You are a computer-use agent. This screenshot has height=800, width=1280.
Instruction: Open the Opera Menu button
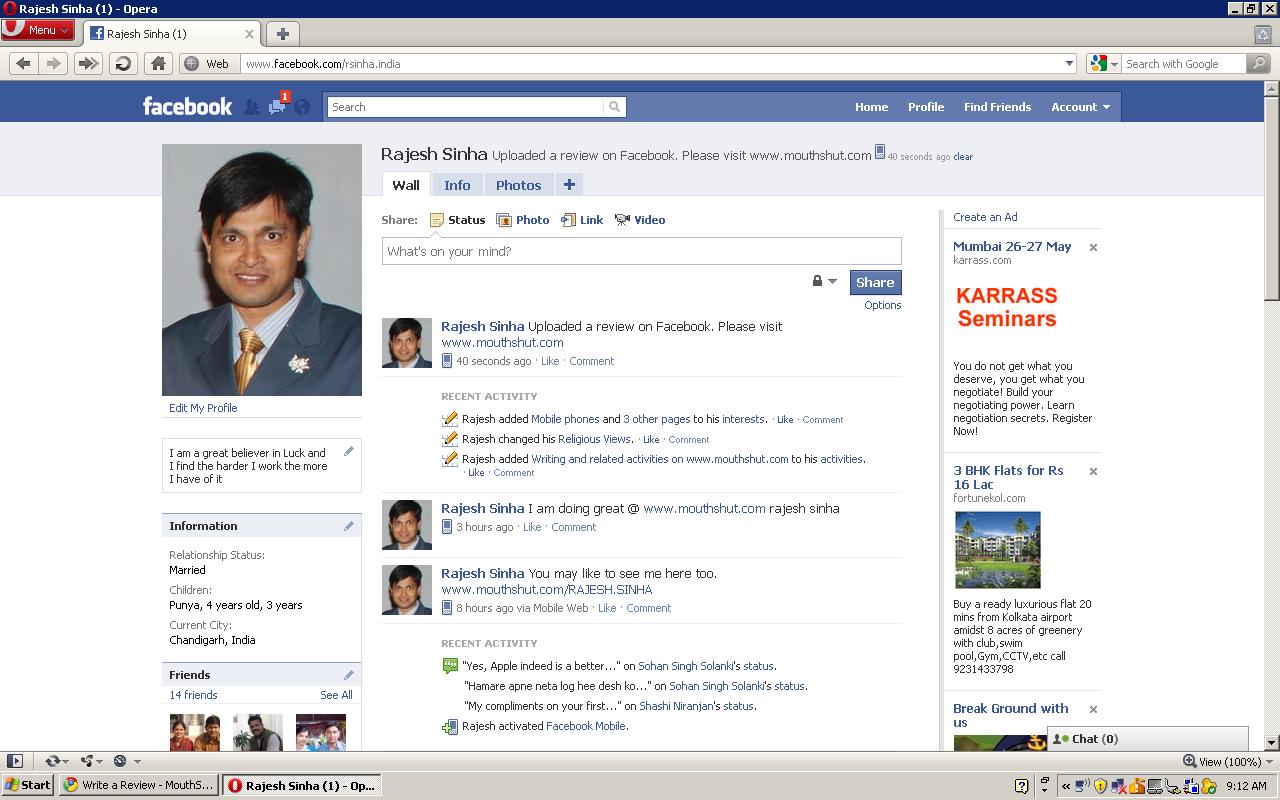click(x=38, y=30)
